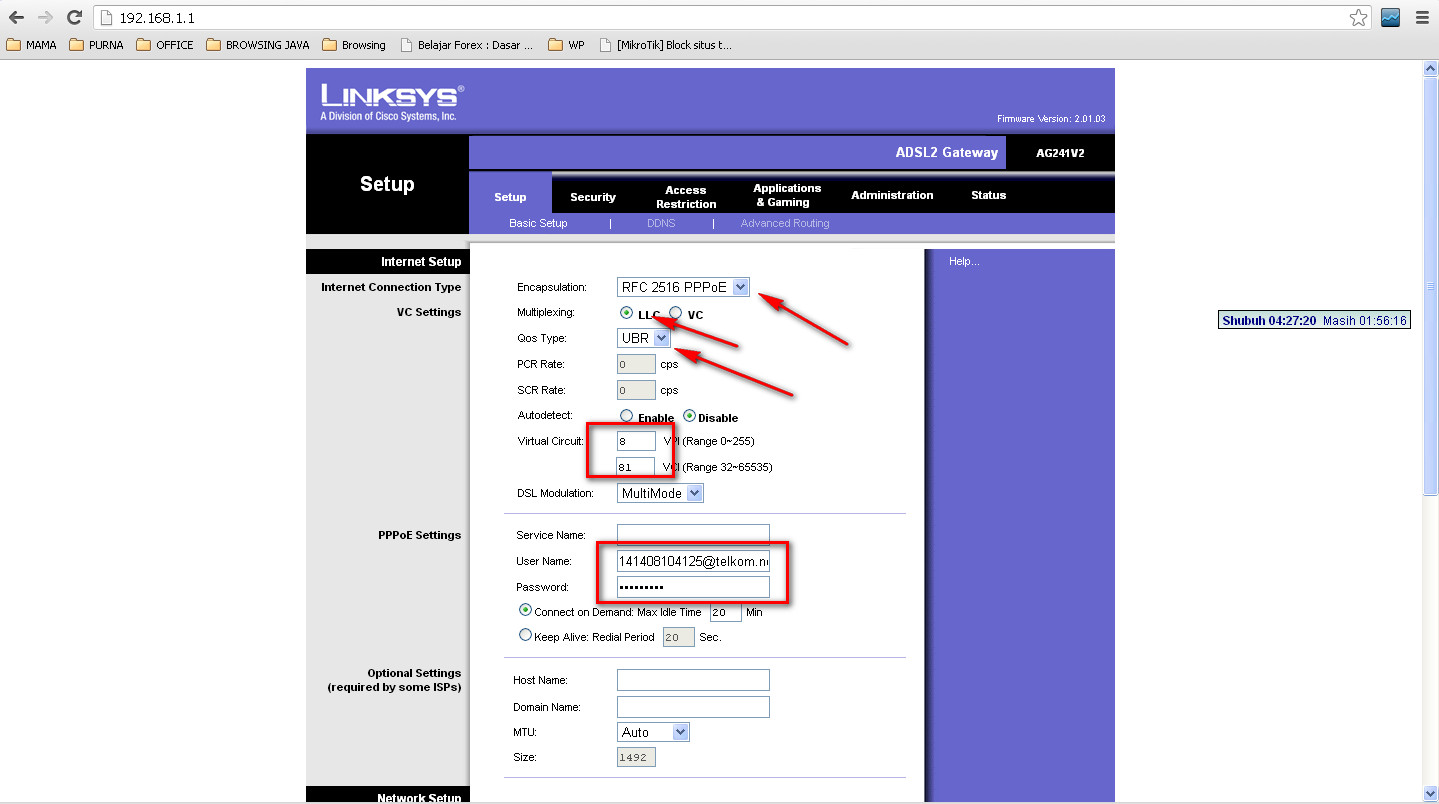Click the Firmware Version 2.01.03 text
The image size is (1439, 804).
[x=1051, y=119]
